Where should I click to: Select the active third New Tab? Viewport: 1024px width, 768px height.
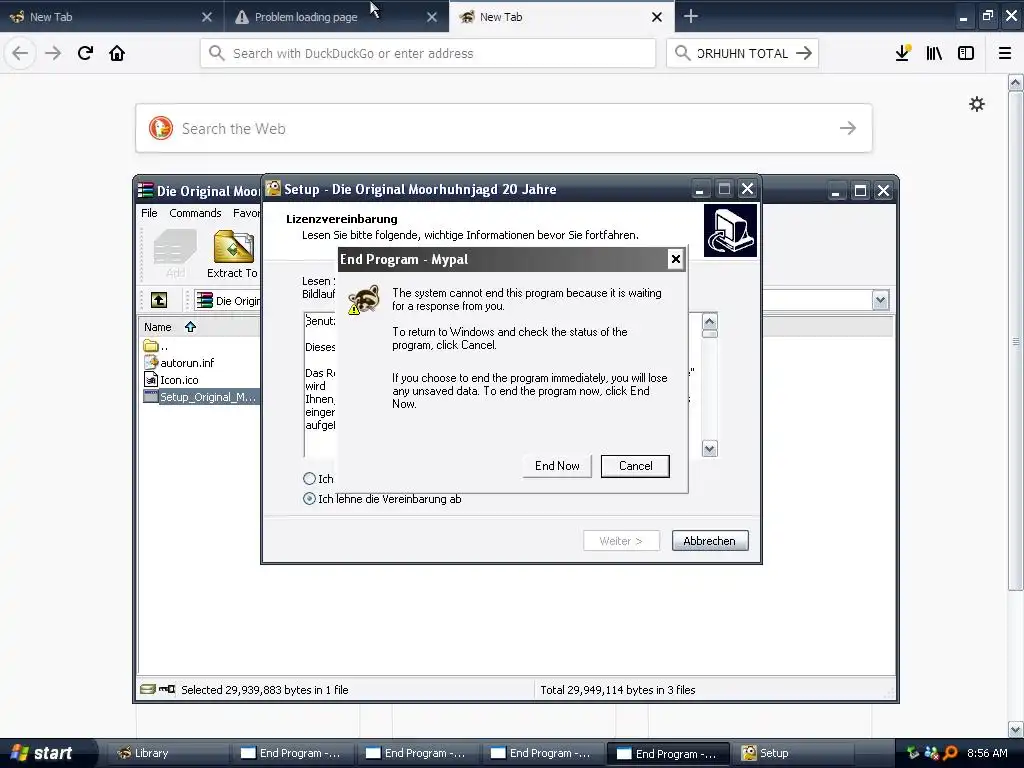[x=562, y=17]
